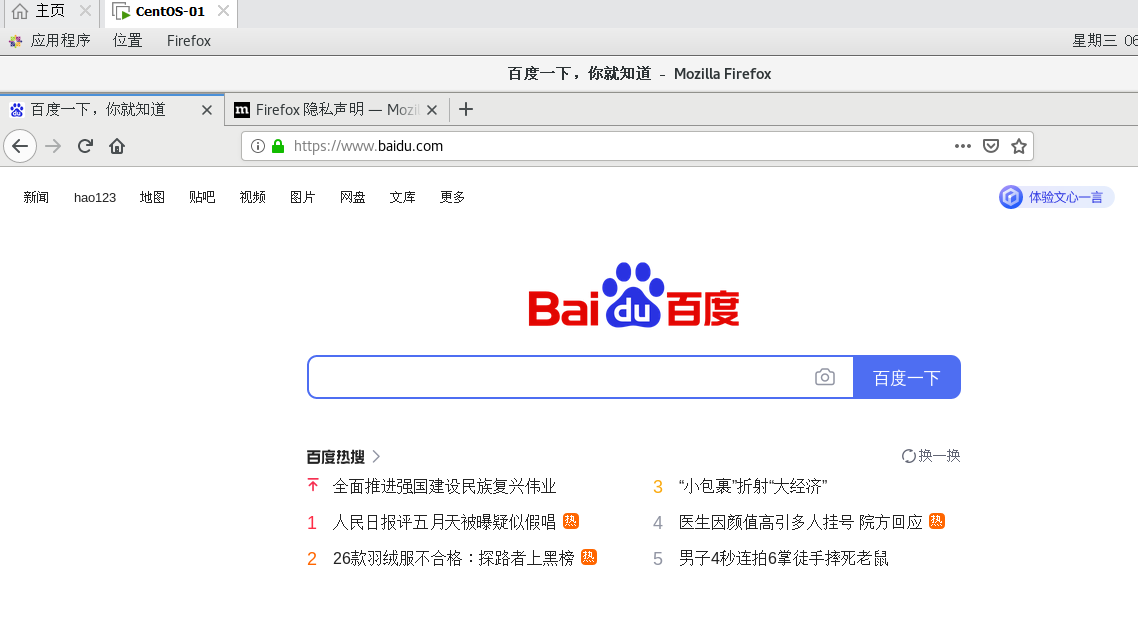The image size is (1138, 644).
Task: Open 26款羽绒服不合格 hot search
Action: point(454,558)
